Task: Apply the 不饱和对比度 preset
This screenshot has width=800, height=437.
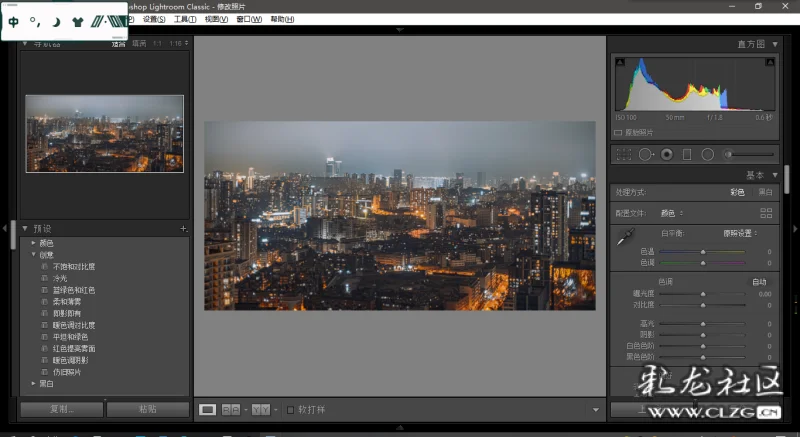Action: pyautogui.click(x=74, y=267)
